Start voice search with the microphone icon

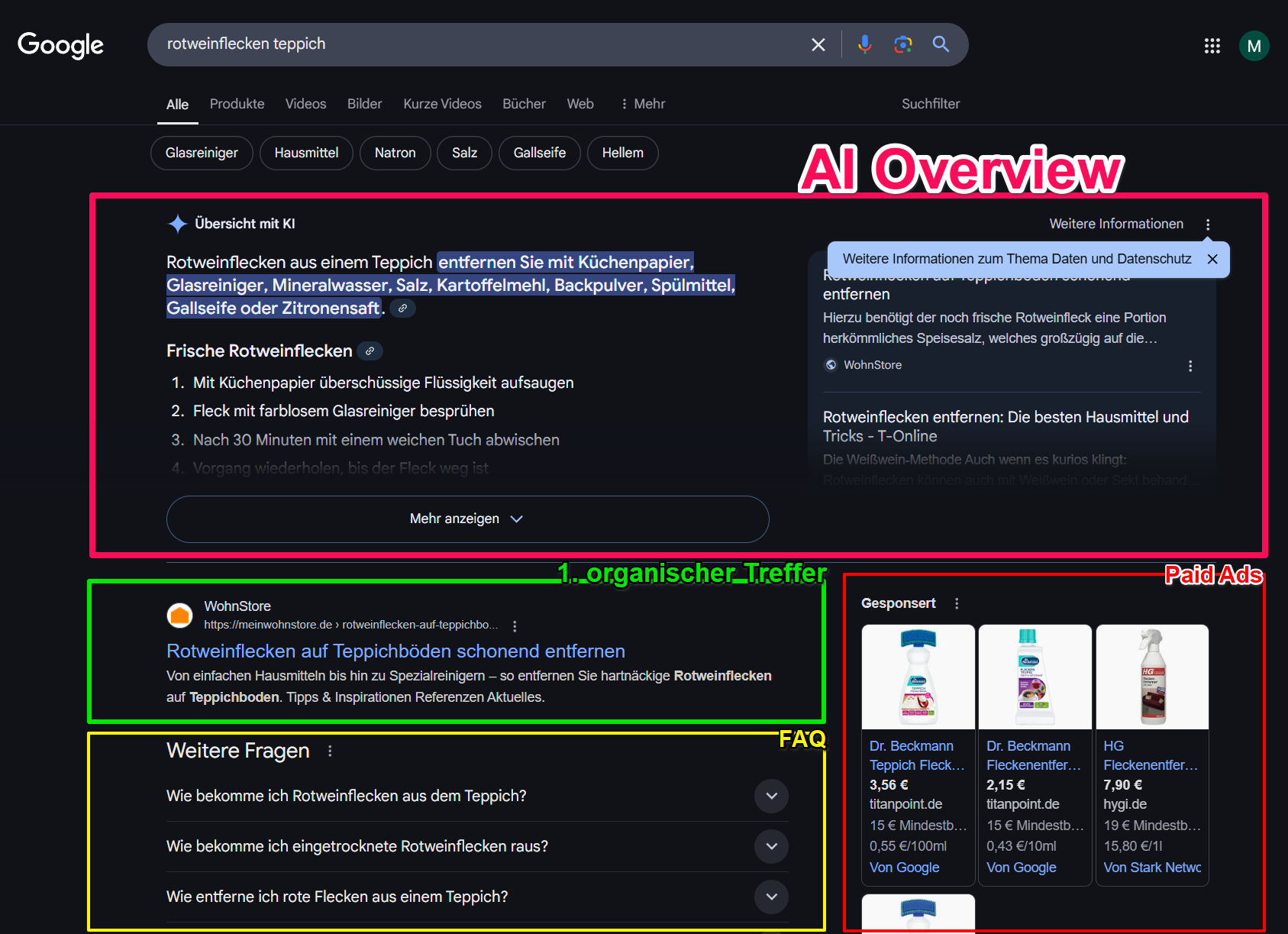(864, 44)
